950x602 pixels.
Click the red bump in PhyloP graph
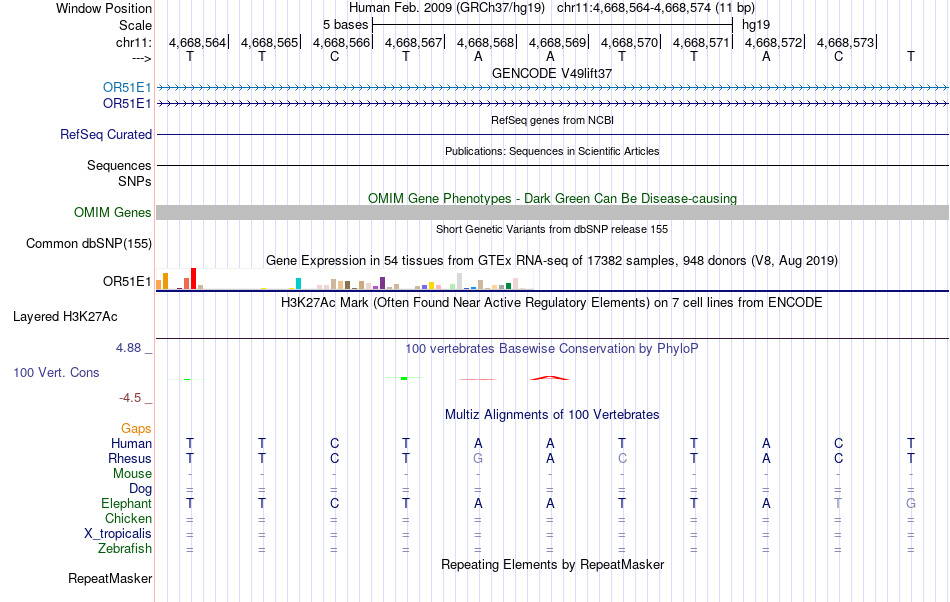pyautogui.click(x=550, y=378)
